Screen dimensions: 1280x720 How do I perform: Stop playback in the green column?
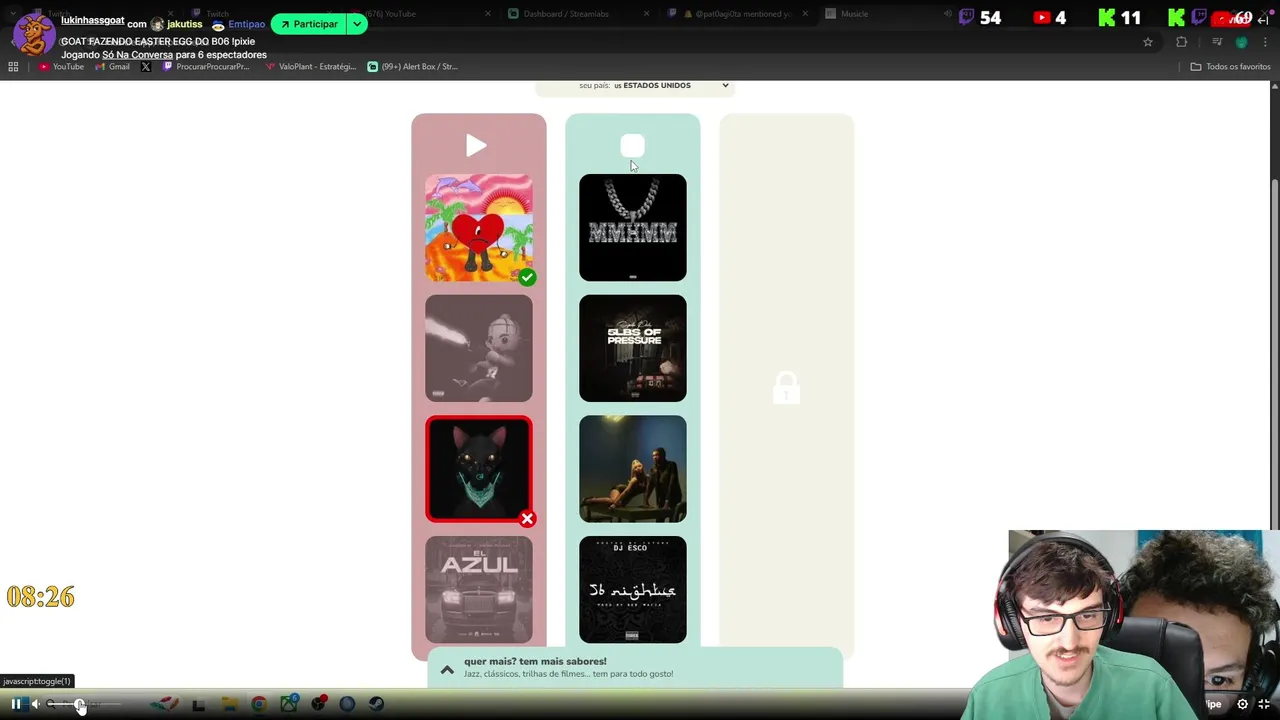pyautogui.click(x=632, y=146)
